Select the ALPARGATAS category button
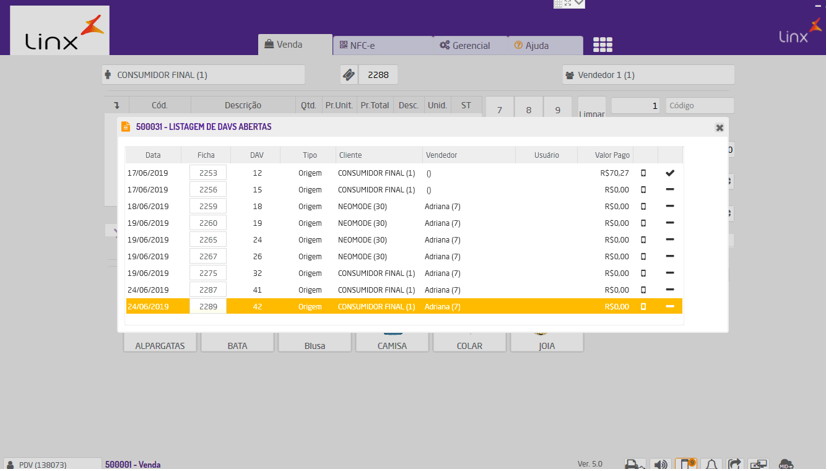This screenshot has width=827, height=471. click(x=160, y=345)
